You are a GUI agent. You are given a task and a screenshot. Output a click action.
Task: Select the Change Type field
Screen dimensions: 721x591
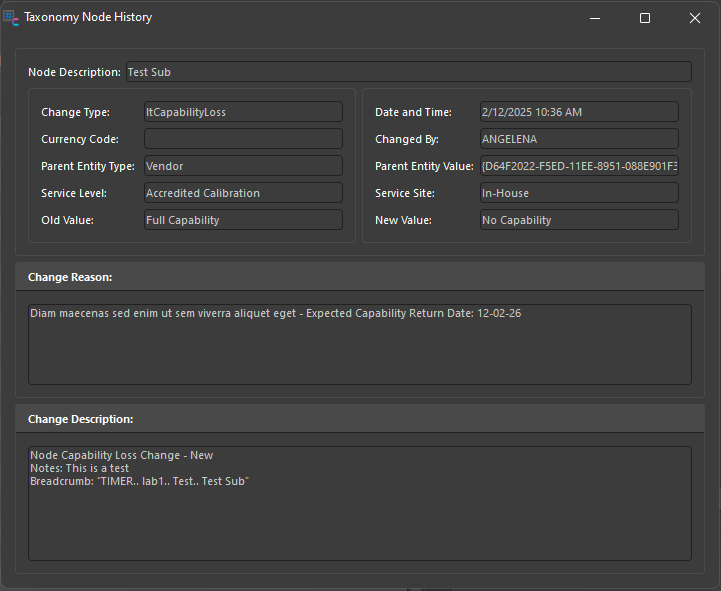click(243, 112)
